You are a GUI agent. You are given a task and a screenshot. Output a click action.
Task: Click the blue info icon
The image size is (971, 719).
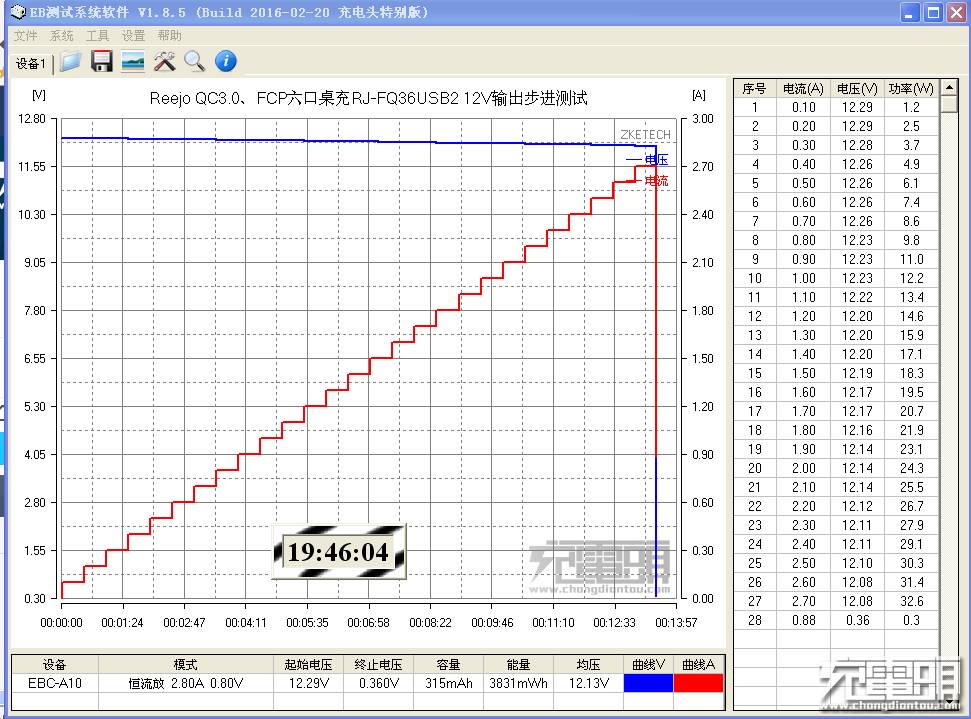point(225,61)
